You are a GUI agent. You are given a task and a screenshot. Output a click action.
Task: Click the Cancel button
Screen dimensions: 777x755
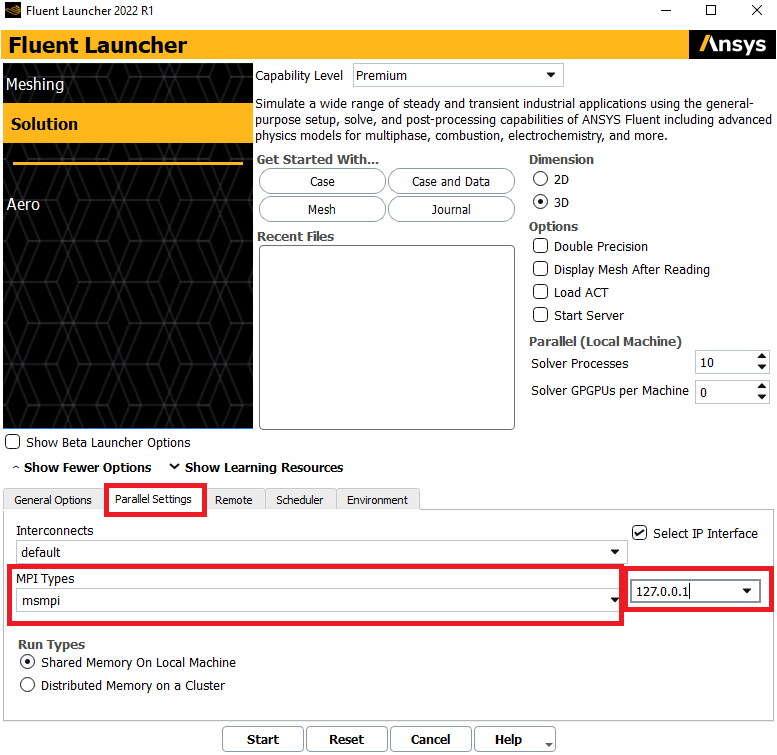(430, 739)
